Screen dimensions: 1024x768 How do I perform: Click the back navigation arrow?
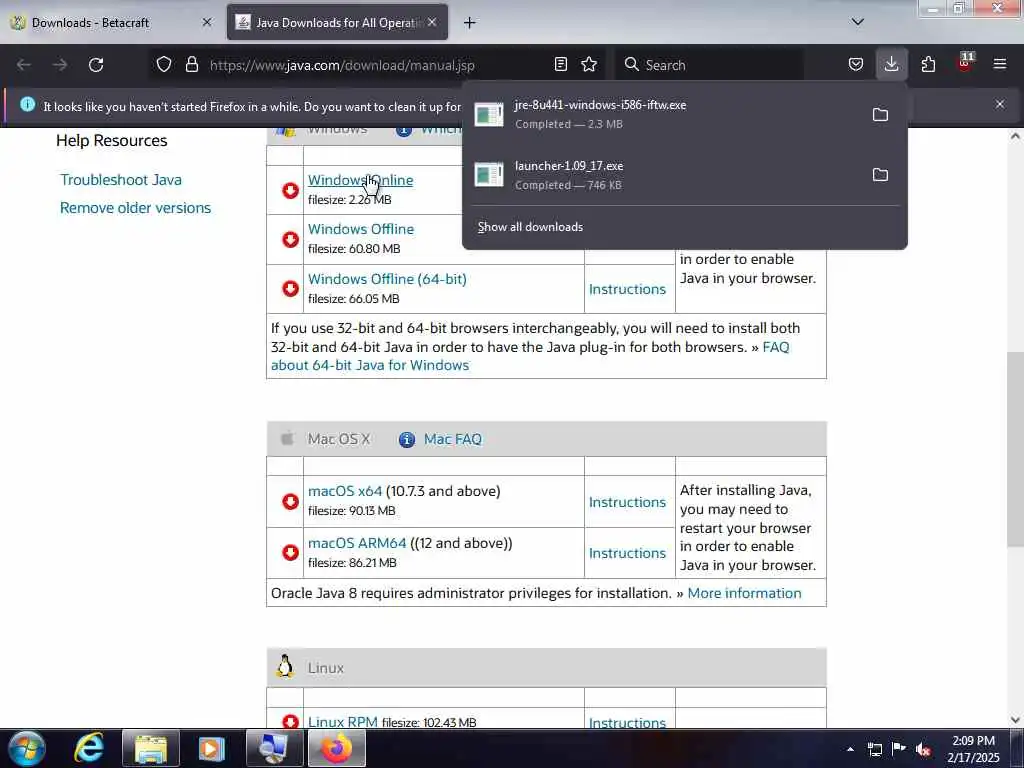24,65
